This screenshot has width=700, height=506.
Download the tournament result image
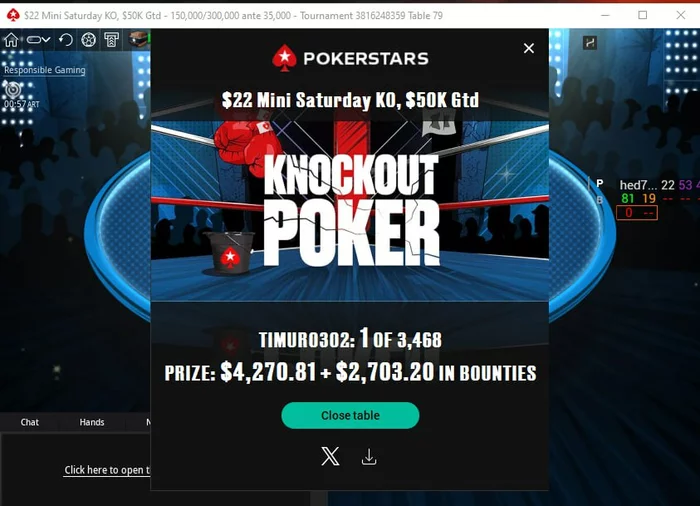pyautogui.click(x=369, y=456)
